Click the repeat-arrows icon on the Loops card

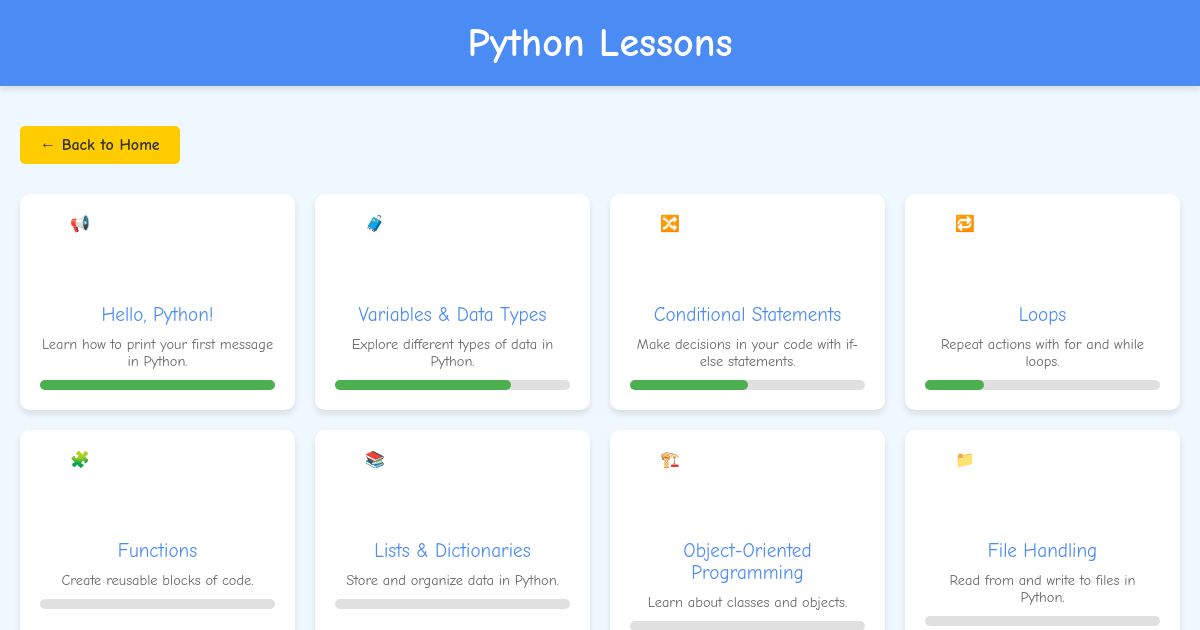click(964, 223)
